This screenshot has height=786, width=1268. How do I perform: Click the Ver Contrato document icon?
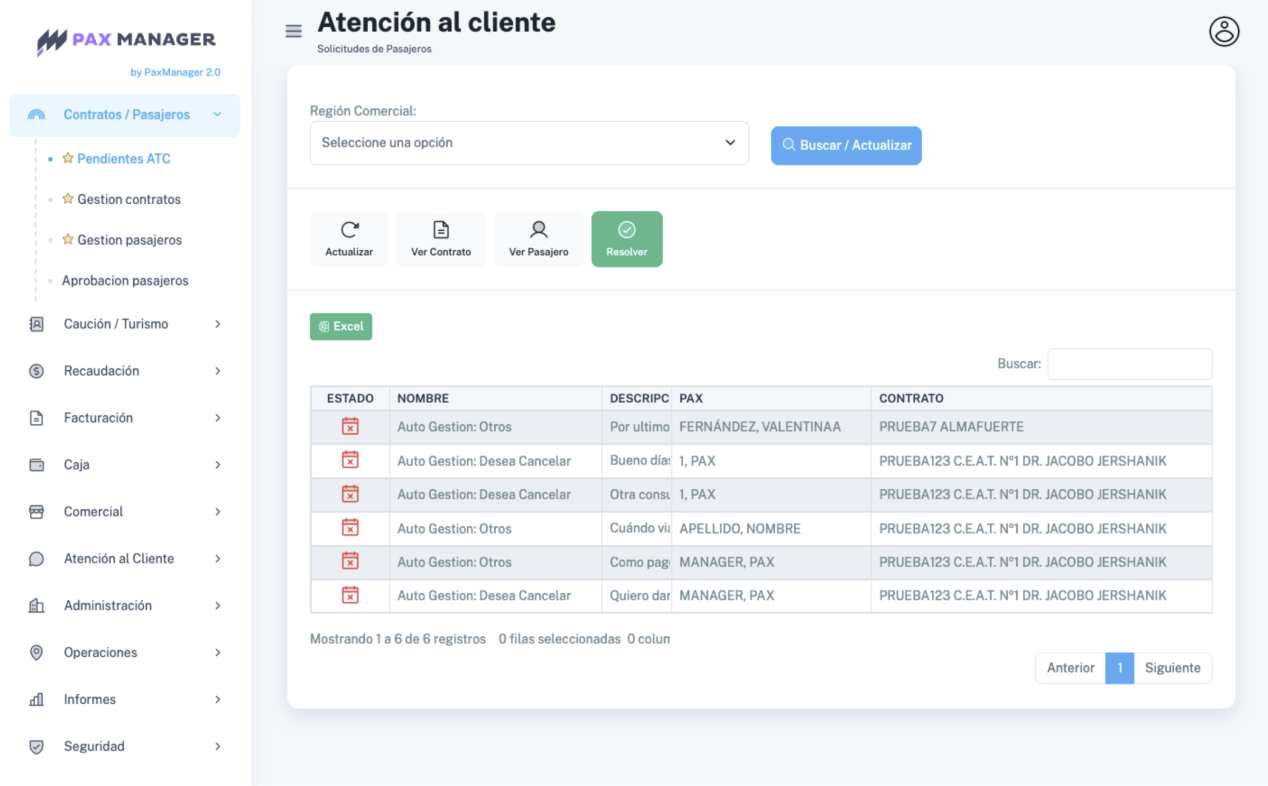pyautogui.click(x=441, y=230)
